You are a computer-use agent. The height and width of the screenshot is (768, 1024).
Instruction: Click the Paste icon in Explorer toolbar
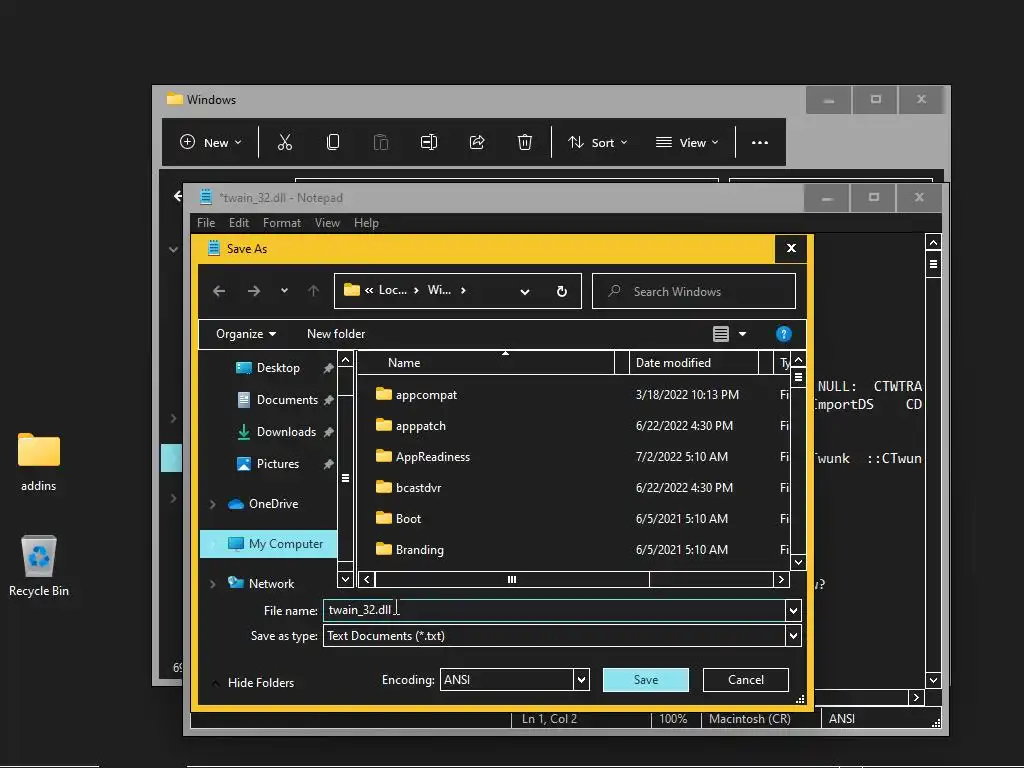point(381,142)
